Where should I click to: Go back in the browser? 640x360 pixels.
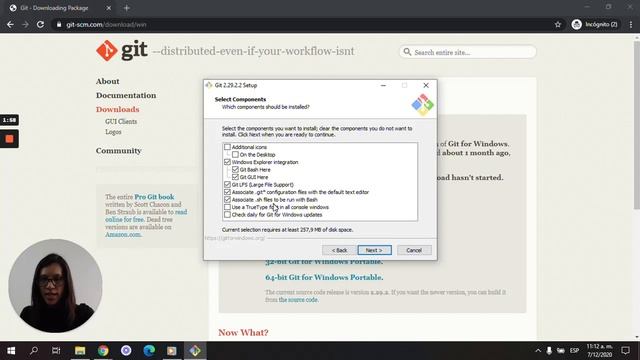10,24
